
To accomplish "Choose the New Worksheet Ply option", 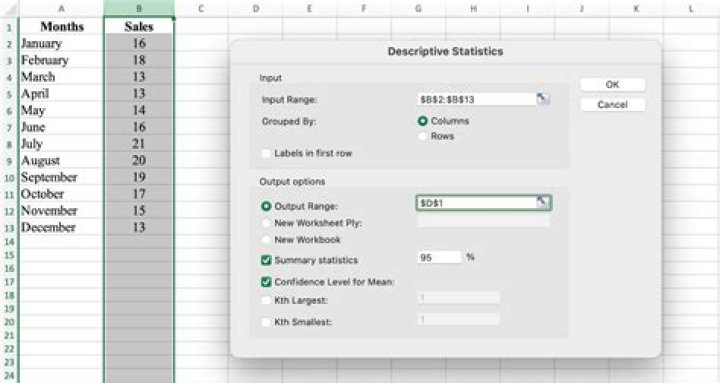I will pyautogui.click(x=266, y=223).
